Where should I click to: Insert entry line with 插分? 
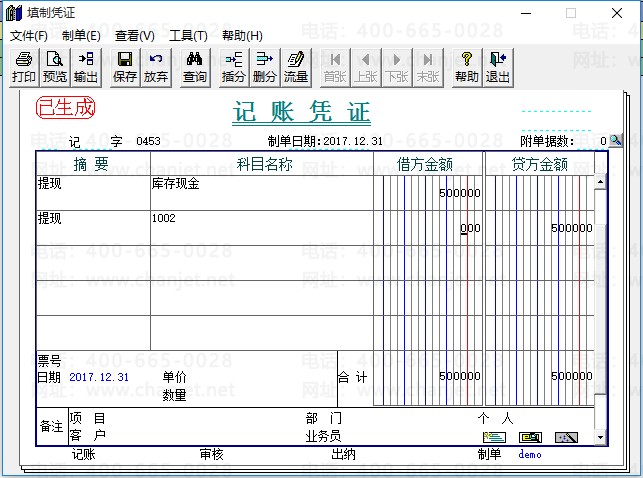(x=234, y=68)
